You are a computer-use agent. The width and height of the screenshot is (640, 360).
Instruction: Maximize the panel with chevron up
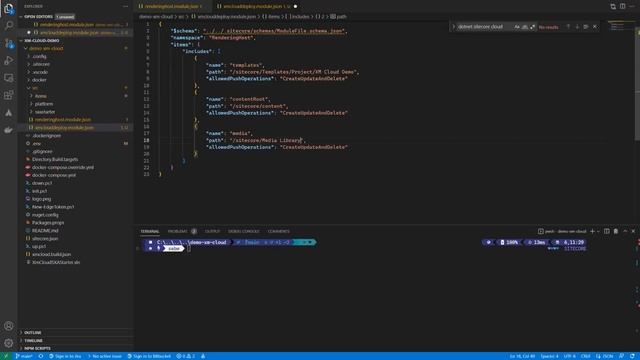[x=625, y=231]
